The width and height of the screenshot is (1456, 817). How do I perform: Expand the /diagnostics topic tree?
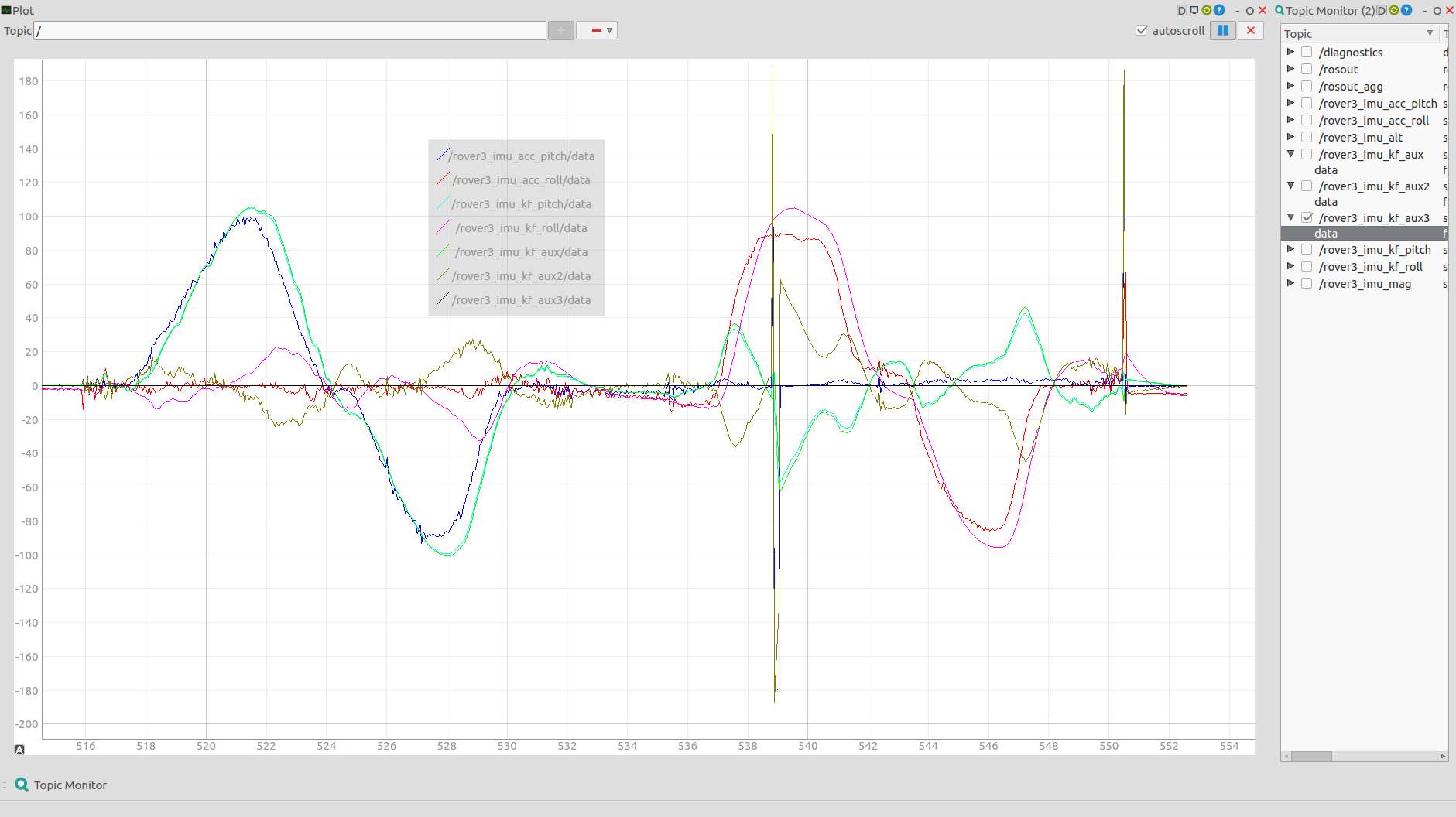click(1290, 52)
